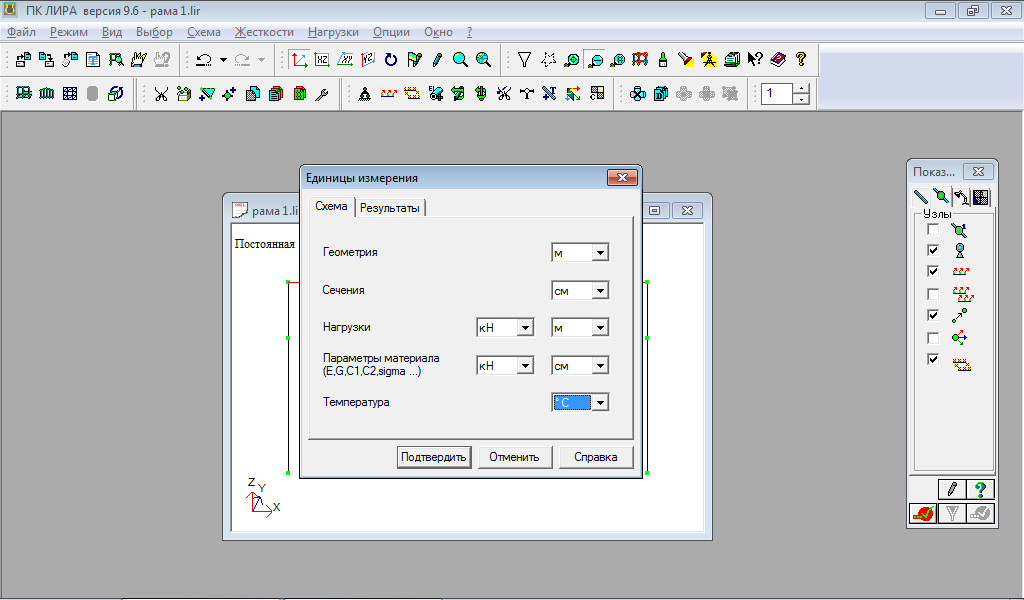1024x600 pixels.
Task: Toggle the seventh checkbox under Узлы
Action: click(x=933, y=359)
